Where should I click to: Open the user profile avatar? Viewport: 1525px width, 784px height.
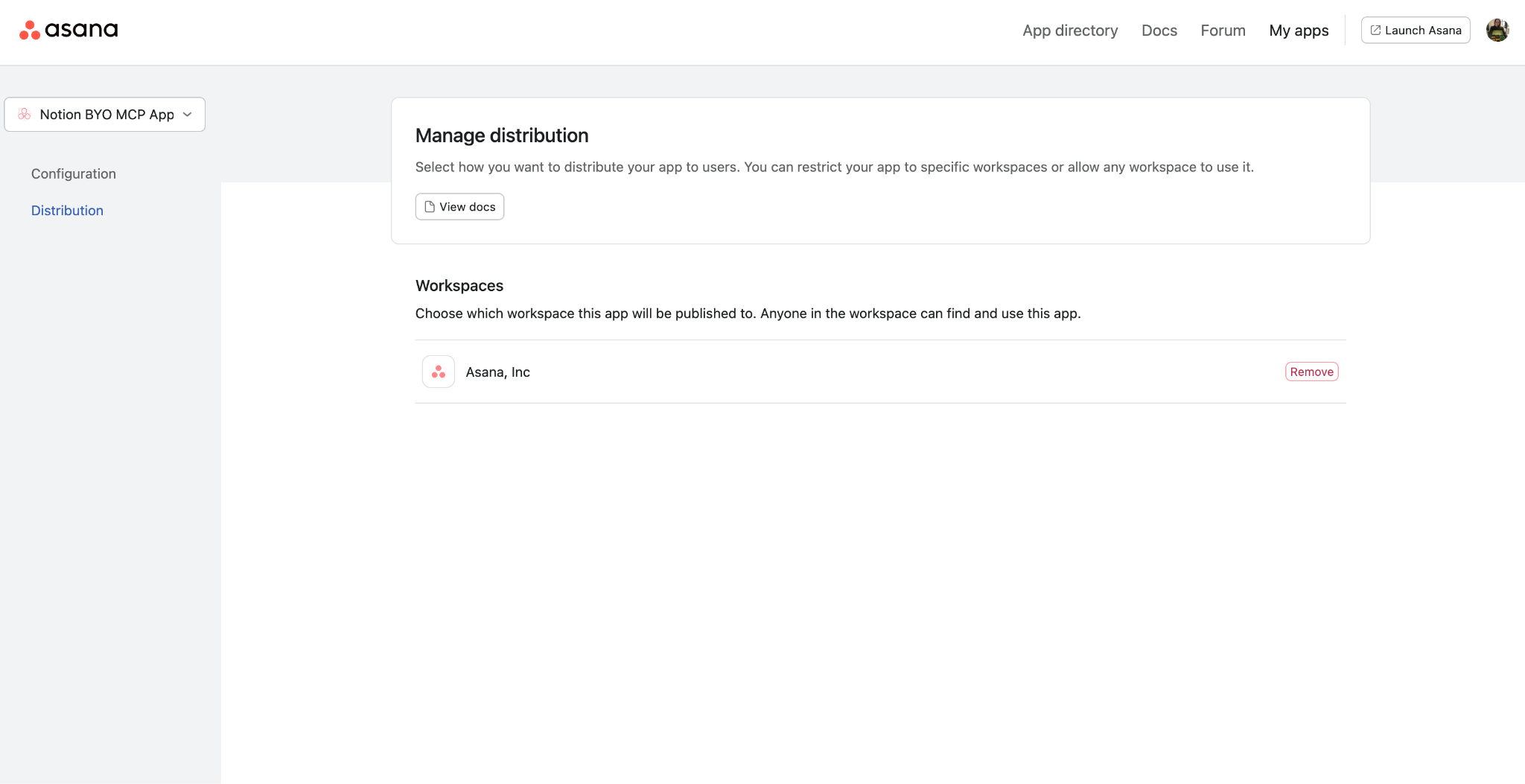[1497, 30]
